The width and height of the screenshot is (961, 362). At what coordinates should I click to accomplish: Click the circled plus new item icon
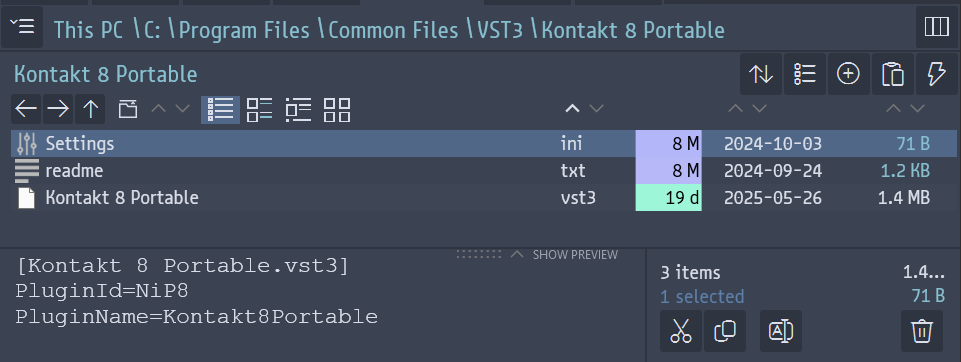(x=849, y=75)
